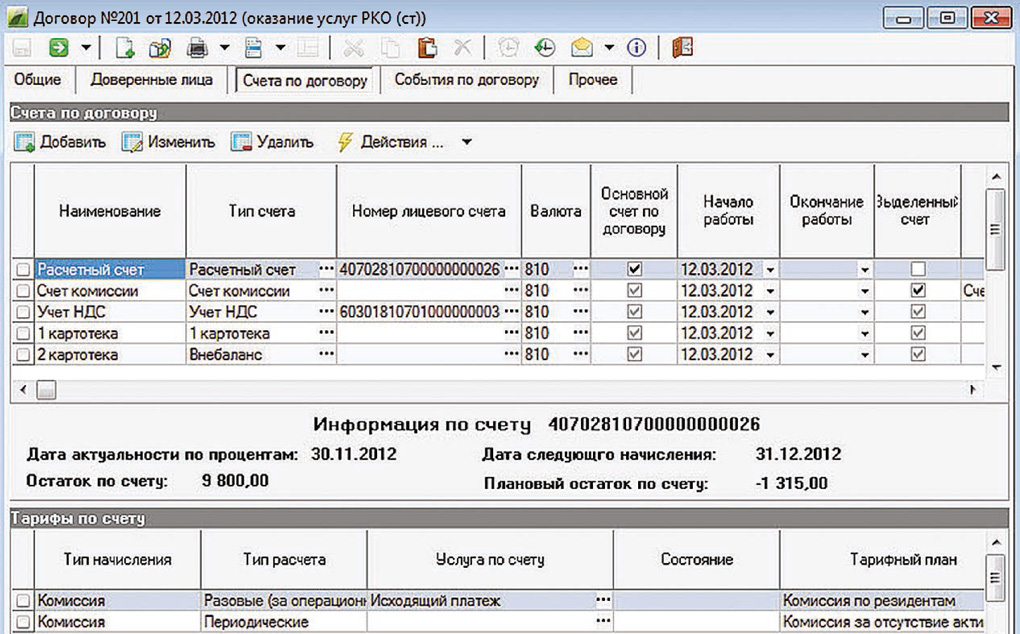This screenshot has height=634, width=1020.
Task: Click the new document toolbar icon
Action: pos(124,47)
